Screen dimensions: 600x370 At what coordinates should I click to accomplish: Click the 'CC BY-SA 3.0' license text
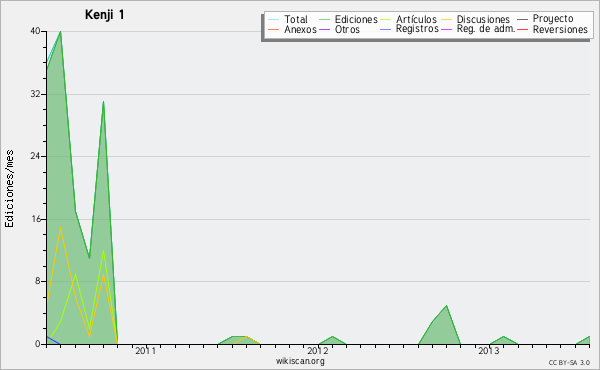point(569,363)
